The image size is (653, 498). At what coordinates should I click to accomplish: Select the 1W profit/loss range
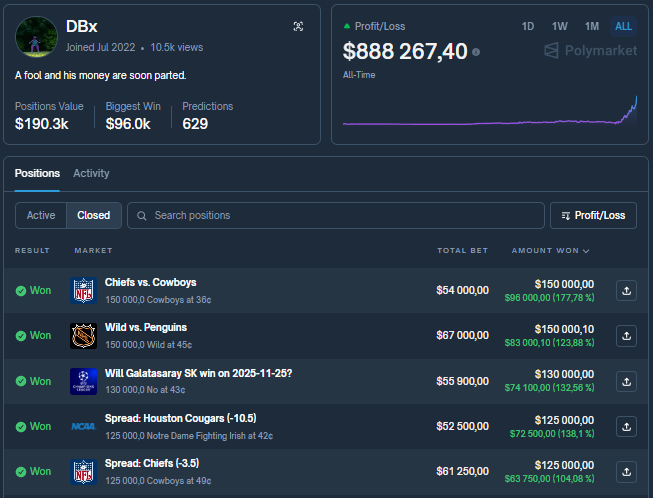[x=559, y=27]
